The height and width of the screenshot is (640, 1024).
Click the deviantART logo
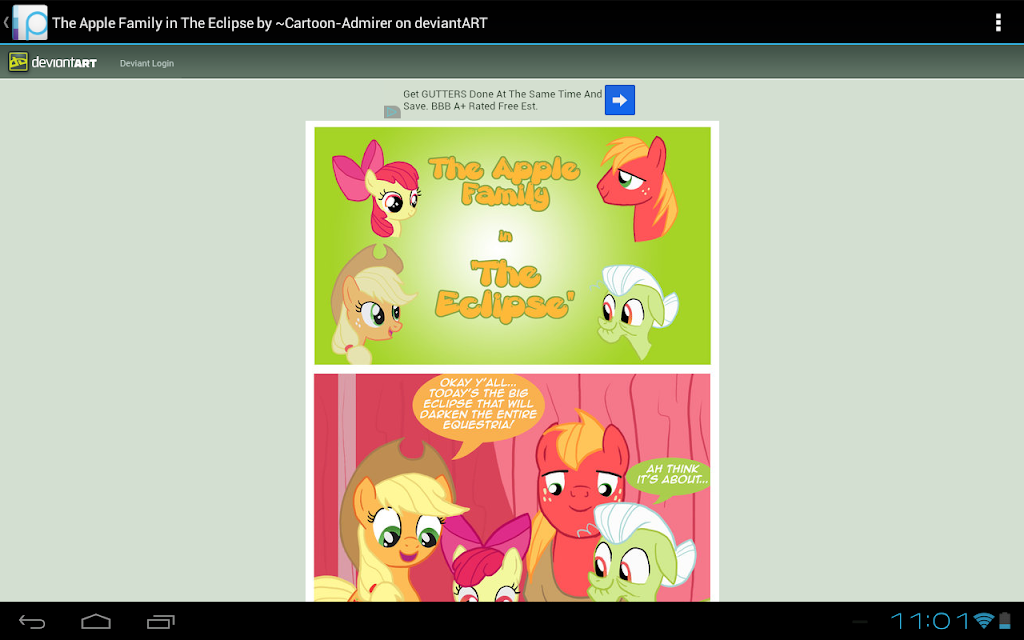pos(52,62)
